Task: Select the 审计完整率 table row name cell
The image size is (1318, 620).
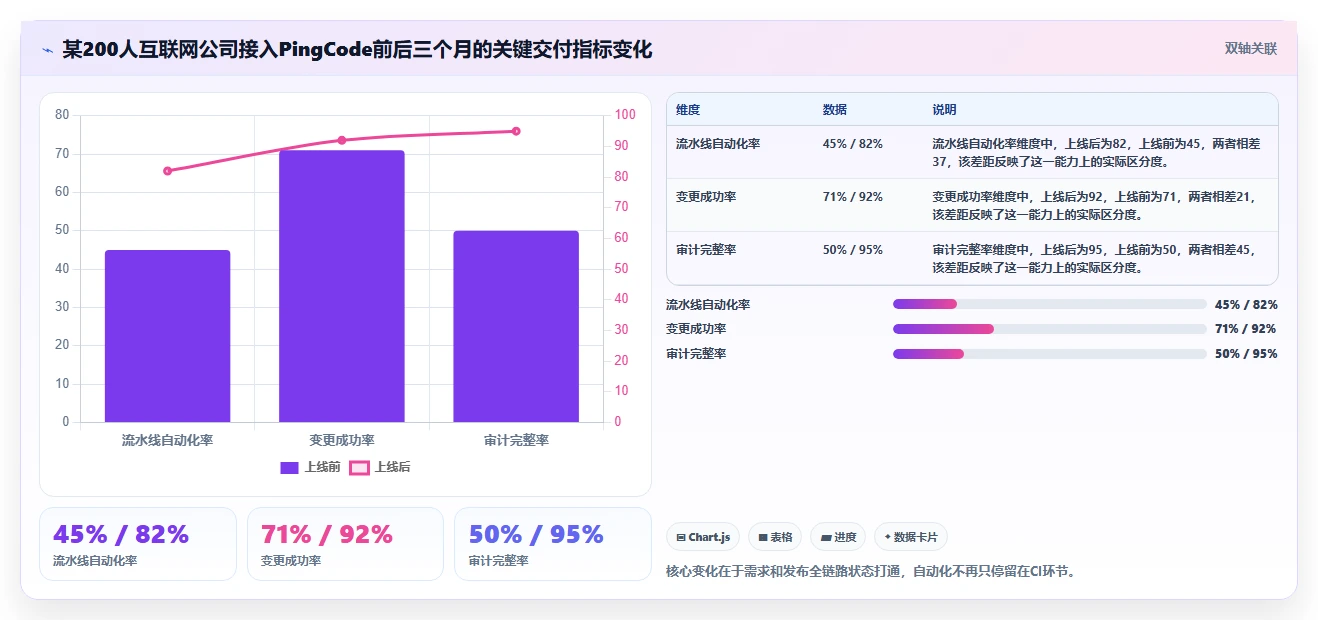Action: point(706,250)
